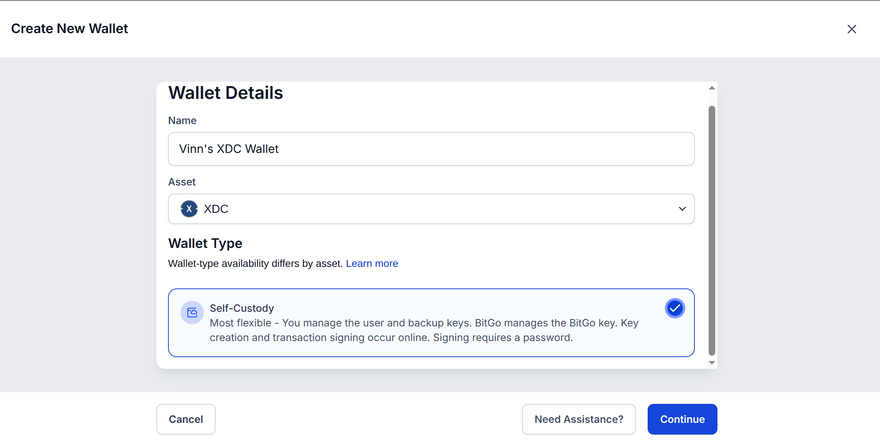Click the scrollbar up arrow

712,89
